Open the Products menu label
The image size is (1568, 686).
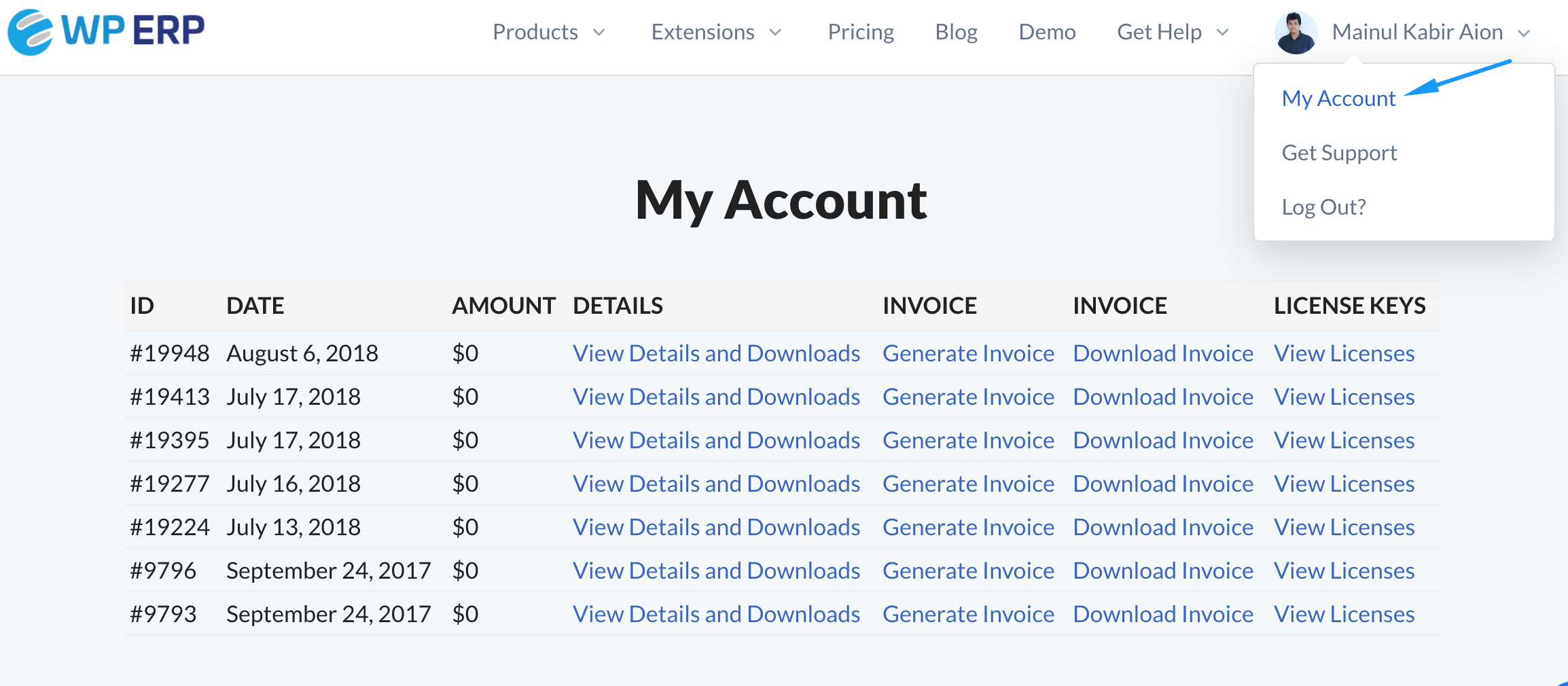pos(535,32)
